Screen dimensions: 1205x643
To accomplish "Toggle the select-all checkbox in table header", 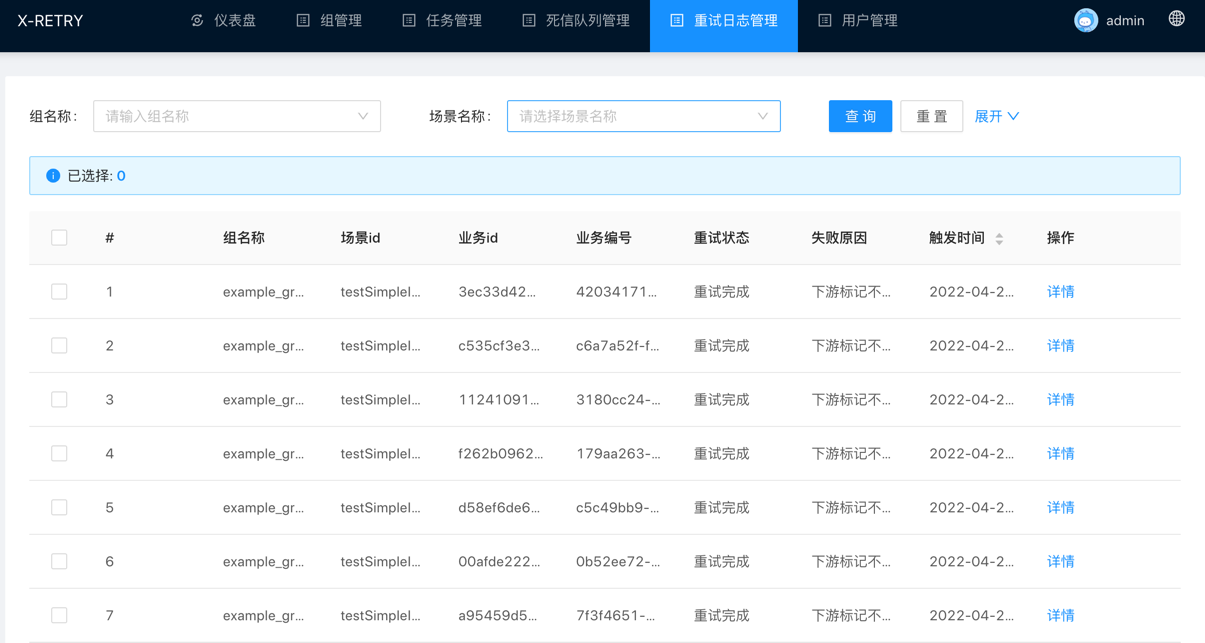I will 59,238.
